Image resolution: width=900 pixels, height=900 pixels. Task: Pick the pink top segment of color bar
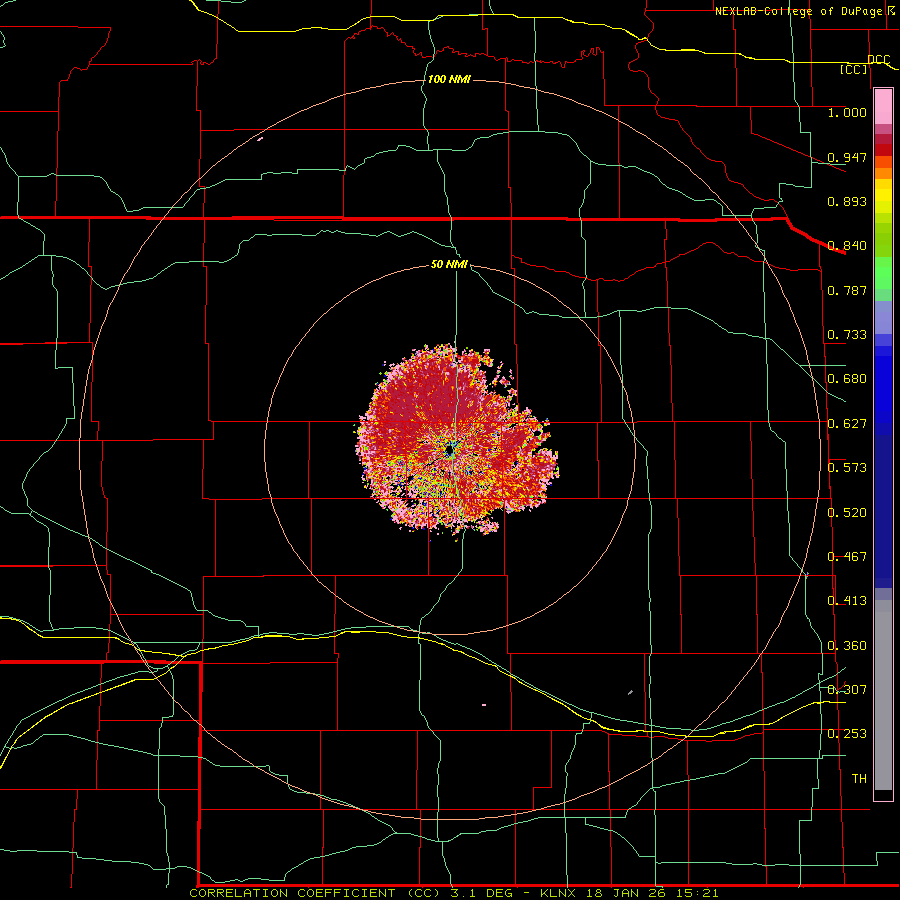click(883, 106)
